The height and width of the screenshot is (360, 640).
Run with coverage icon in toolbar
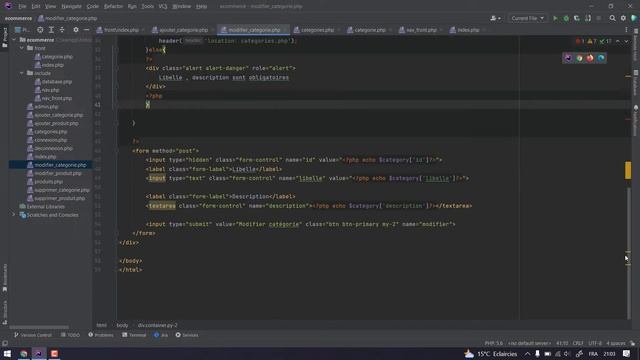(x=577, y=18)
